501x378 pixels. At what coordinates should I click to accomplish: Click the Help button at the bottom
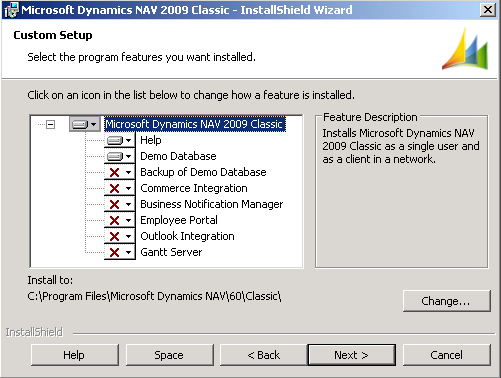click(x=75, y=355)
